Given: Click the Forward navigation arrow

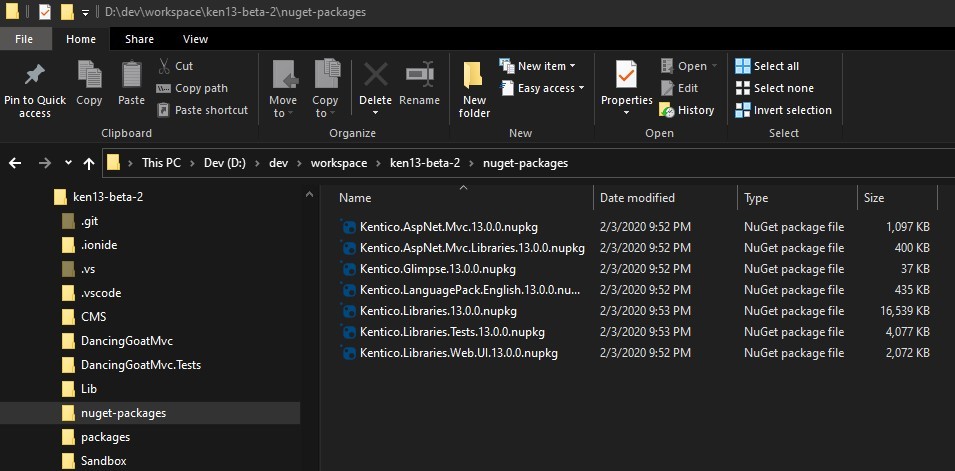Looking at the screenshot, I should click(44, 163).
